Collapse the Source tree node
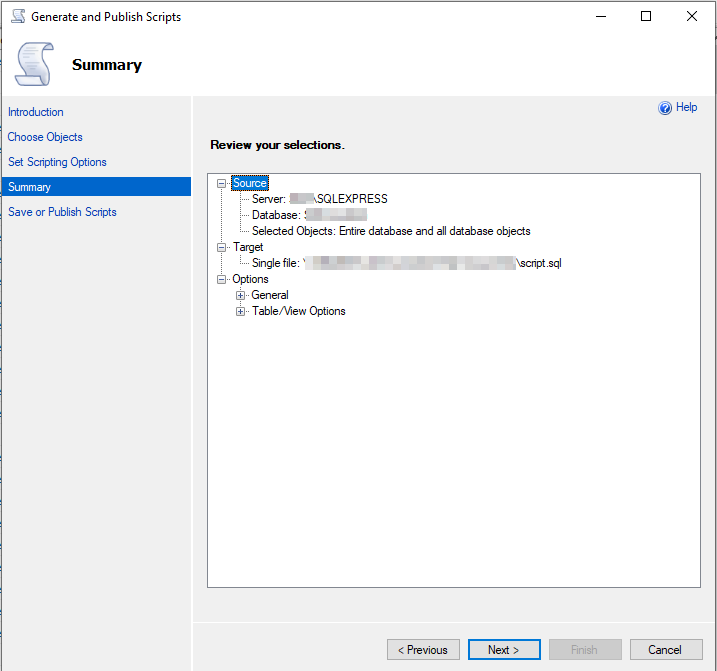Screen dimensions: 717x671 click(x=222, y=183)
